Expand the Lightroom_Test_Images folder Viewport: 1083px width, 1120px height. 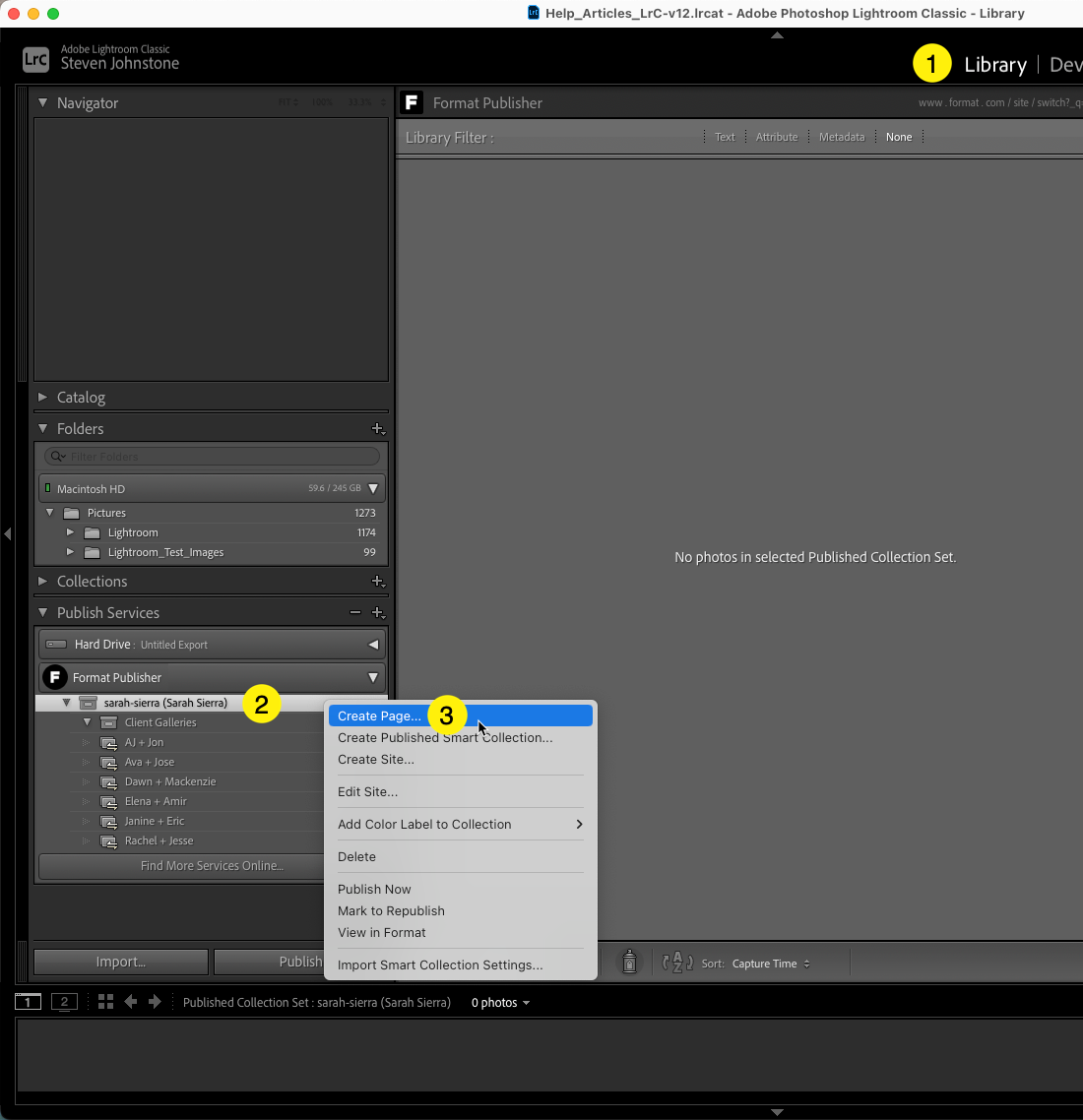click(70, 552)
